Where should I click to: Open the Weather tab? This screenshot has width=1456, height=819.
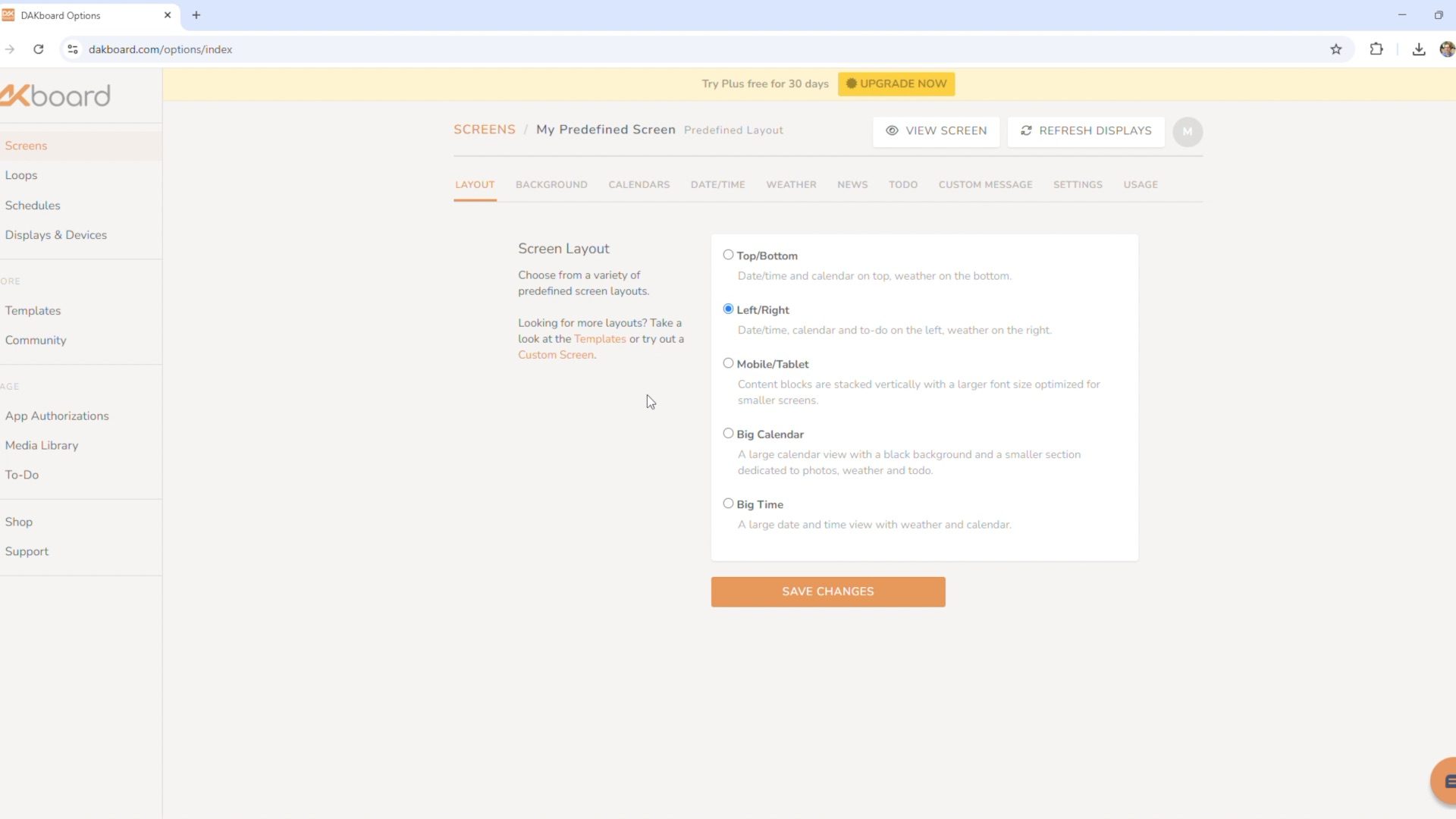tap(791, 184)
